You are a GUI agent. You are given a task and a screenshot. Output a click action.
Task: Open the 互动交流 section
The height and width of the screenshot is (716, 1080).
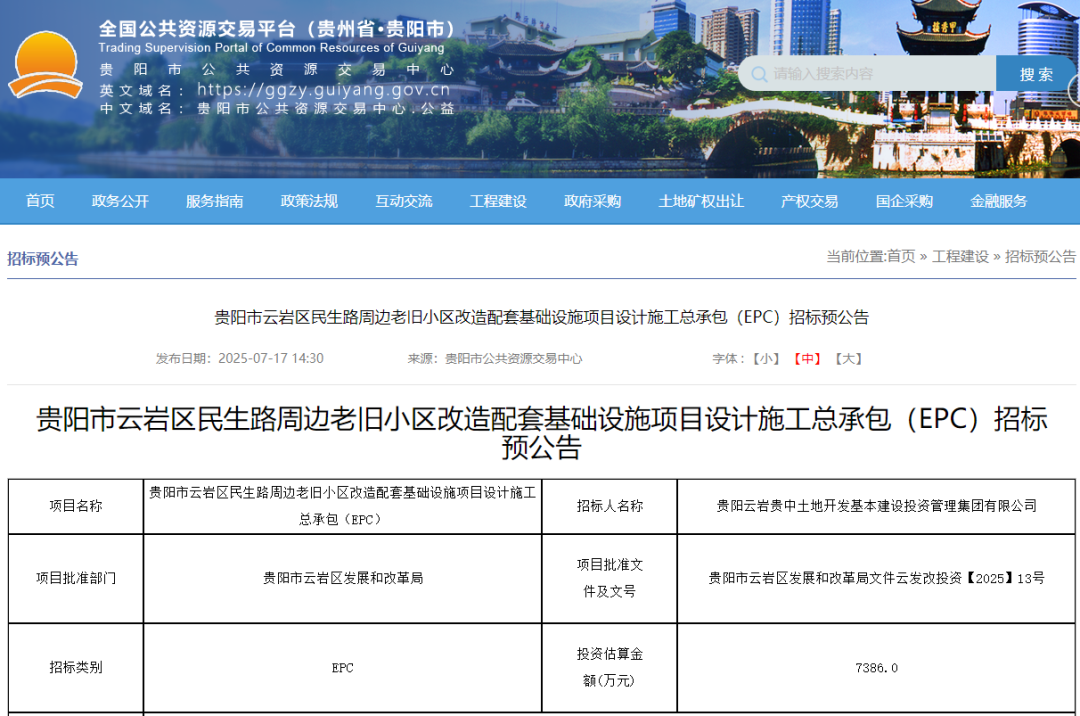pos(404,201)
